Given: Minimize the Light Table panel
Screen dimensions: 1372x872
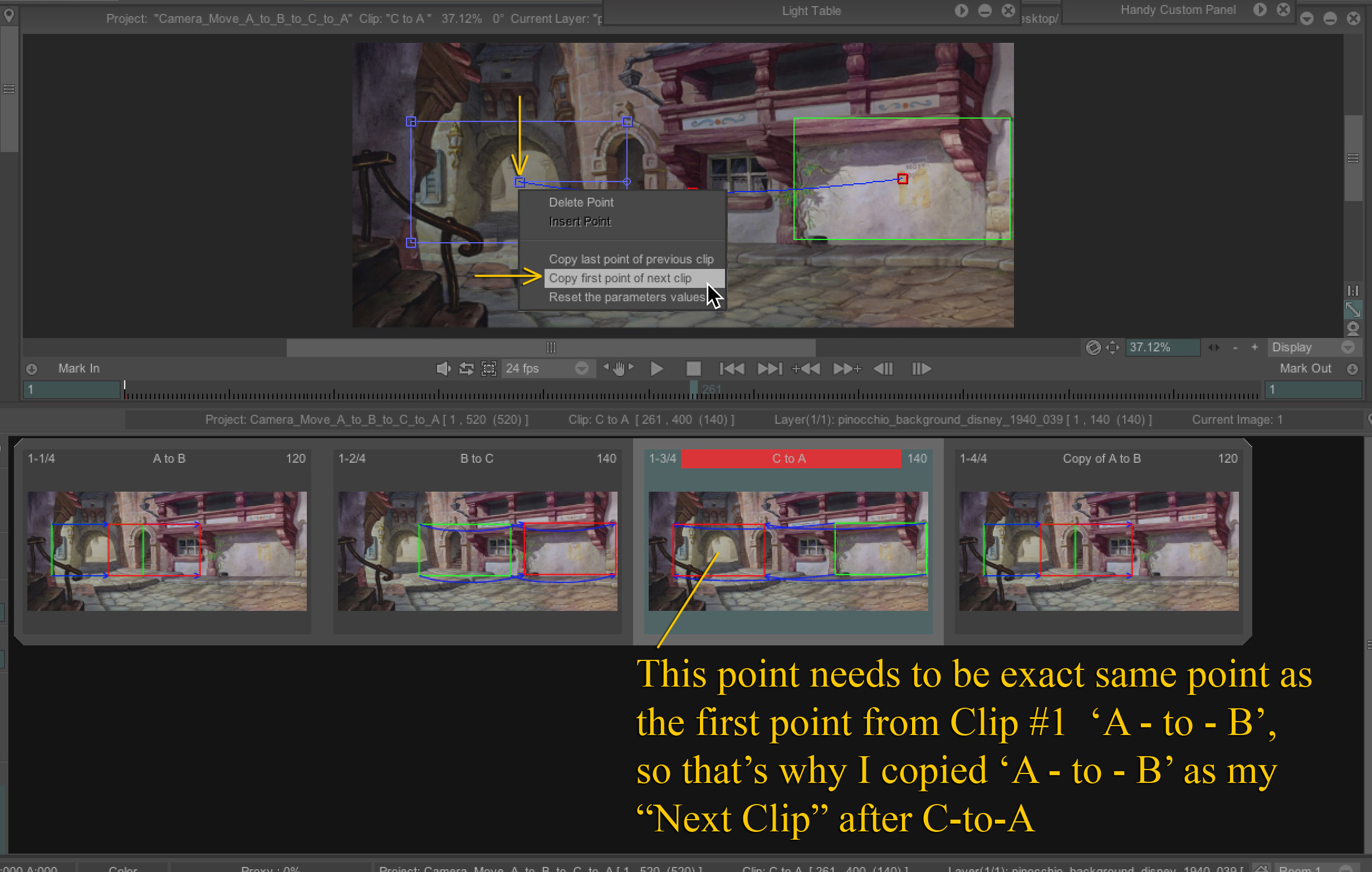Looking at the screenshot, I should point(984,10).
